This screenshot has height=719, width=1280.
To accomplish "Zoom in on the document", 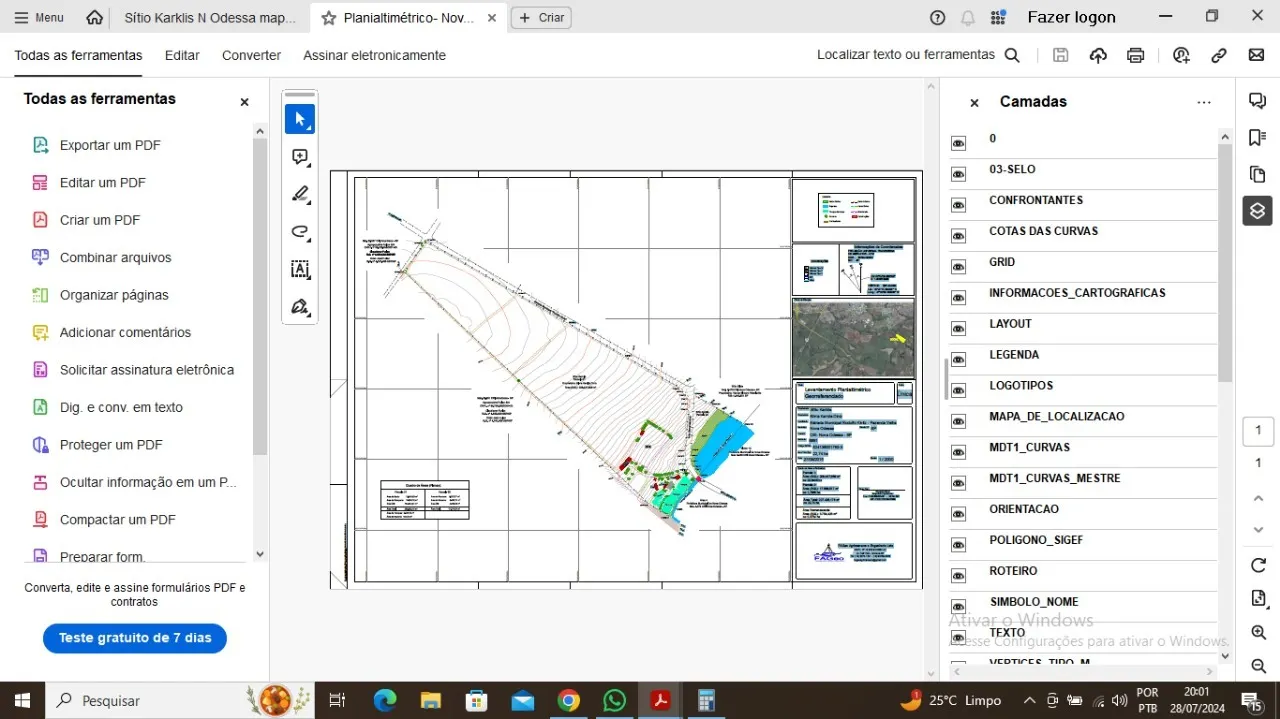I will (1258, 633).
